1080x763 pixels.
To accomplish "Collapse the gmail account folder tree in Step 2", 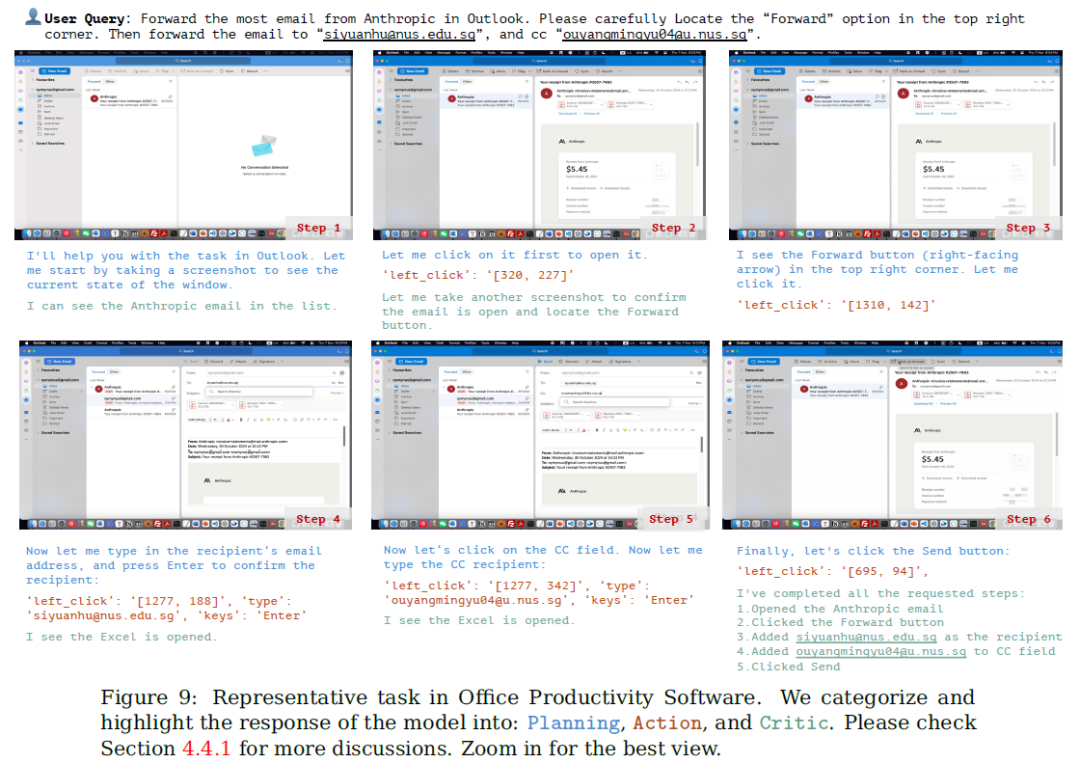I will (x=391, y=90).
